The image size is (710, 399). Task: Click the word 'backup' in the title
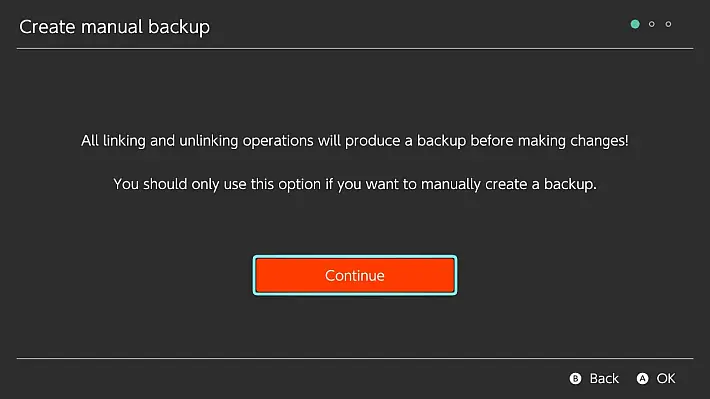point(179,28)
